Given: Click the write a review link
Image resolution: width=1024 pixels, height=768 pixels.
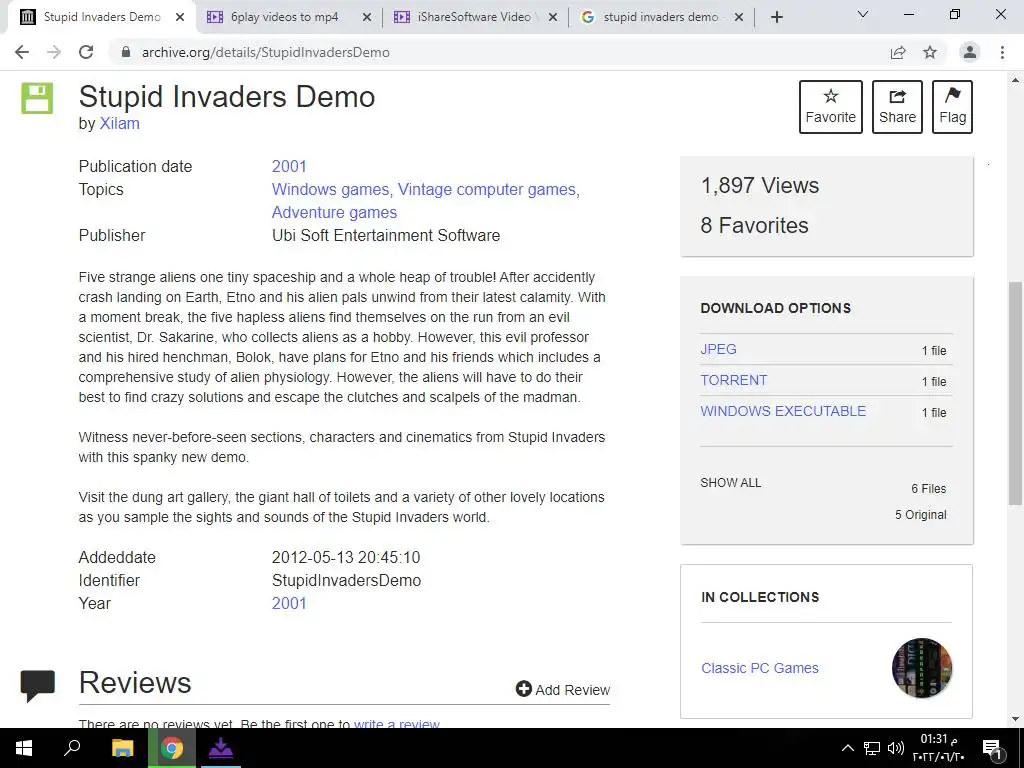Looking at the screenshot, I should click(396, 724).
